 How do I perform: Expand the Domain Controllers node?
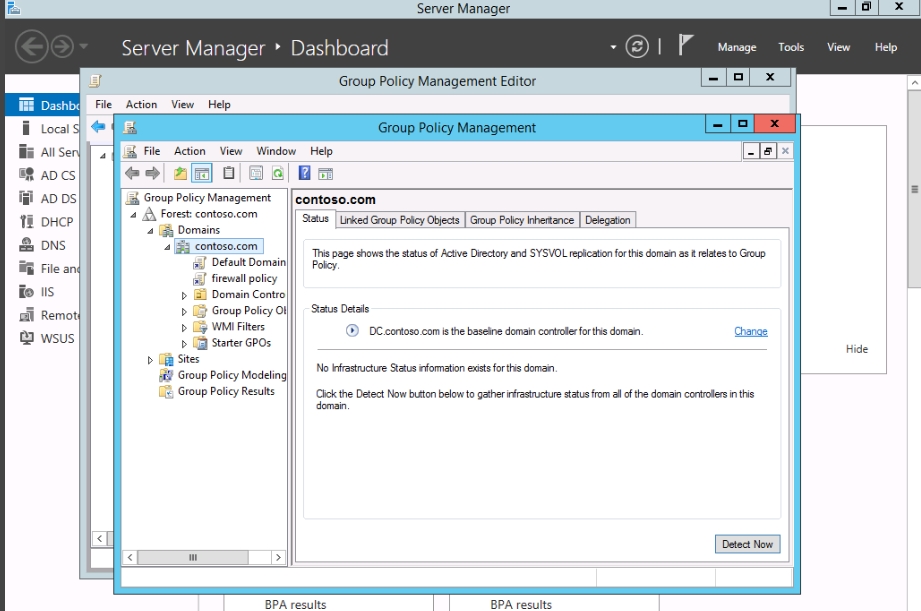coord(184,296)
